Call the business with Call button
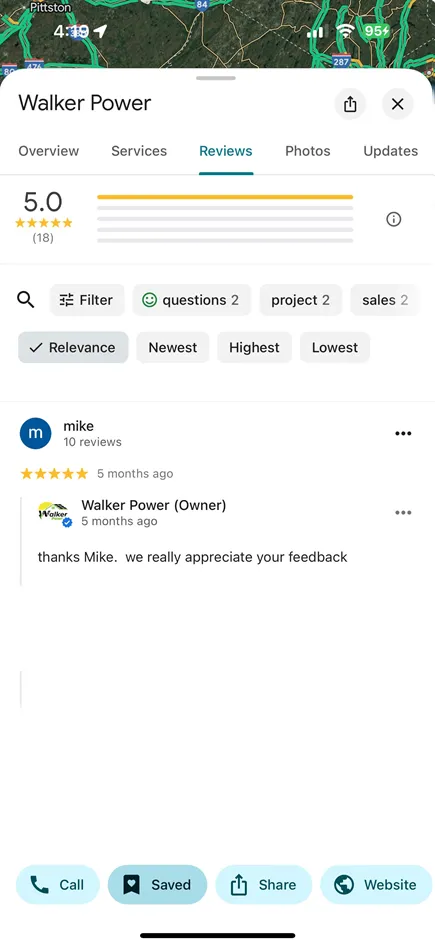 [x=57, y=884]
